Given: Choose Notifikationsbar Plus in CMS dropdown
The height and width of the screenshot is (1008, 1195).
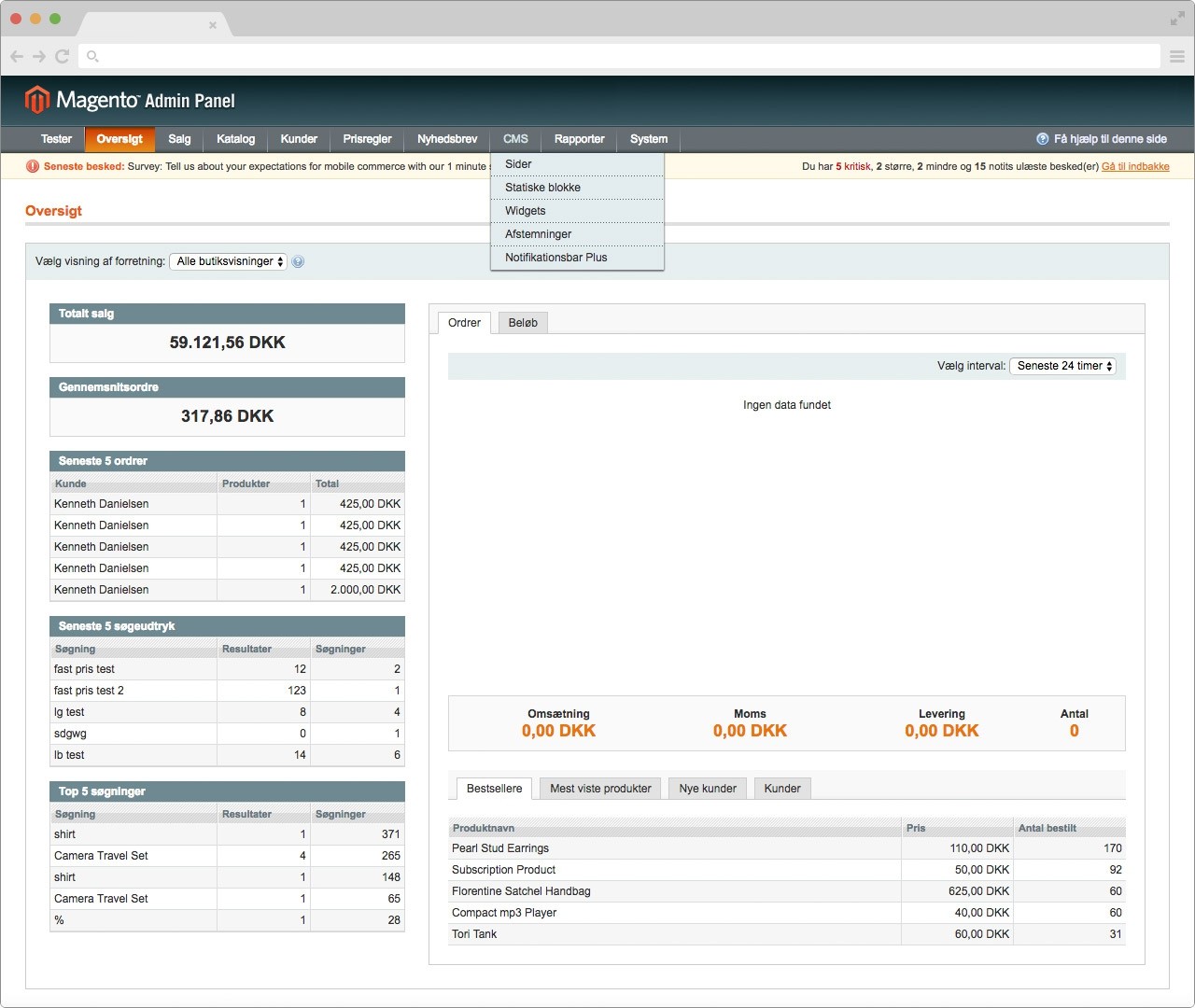Looking at the screenshot, I should tap(555, 258).
